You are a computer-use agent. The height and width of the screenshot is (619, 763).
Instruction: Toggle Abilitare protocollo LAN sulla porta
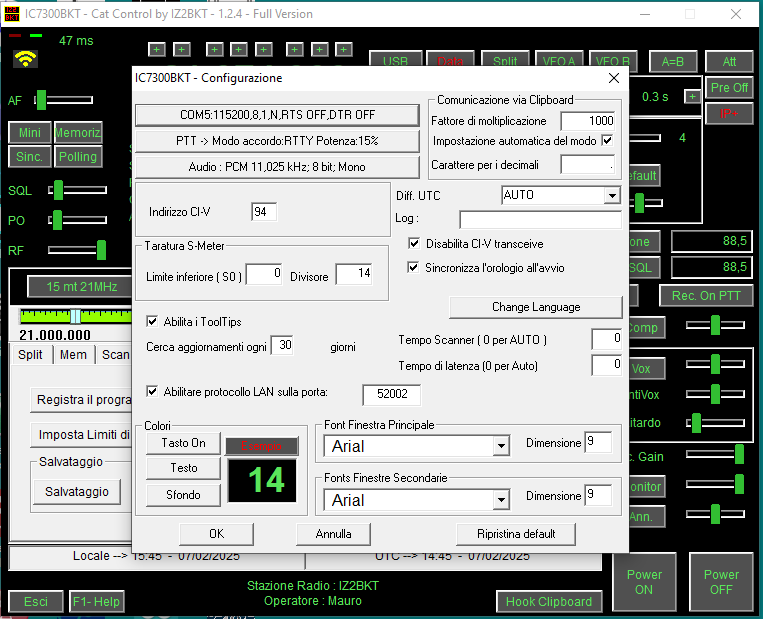click(x=152, y=391)
